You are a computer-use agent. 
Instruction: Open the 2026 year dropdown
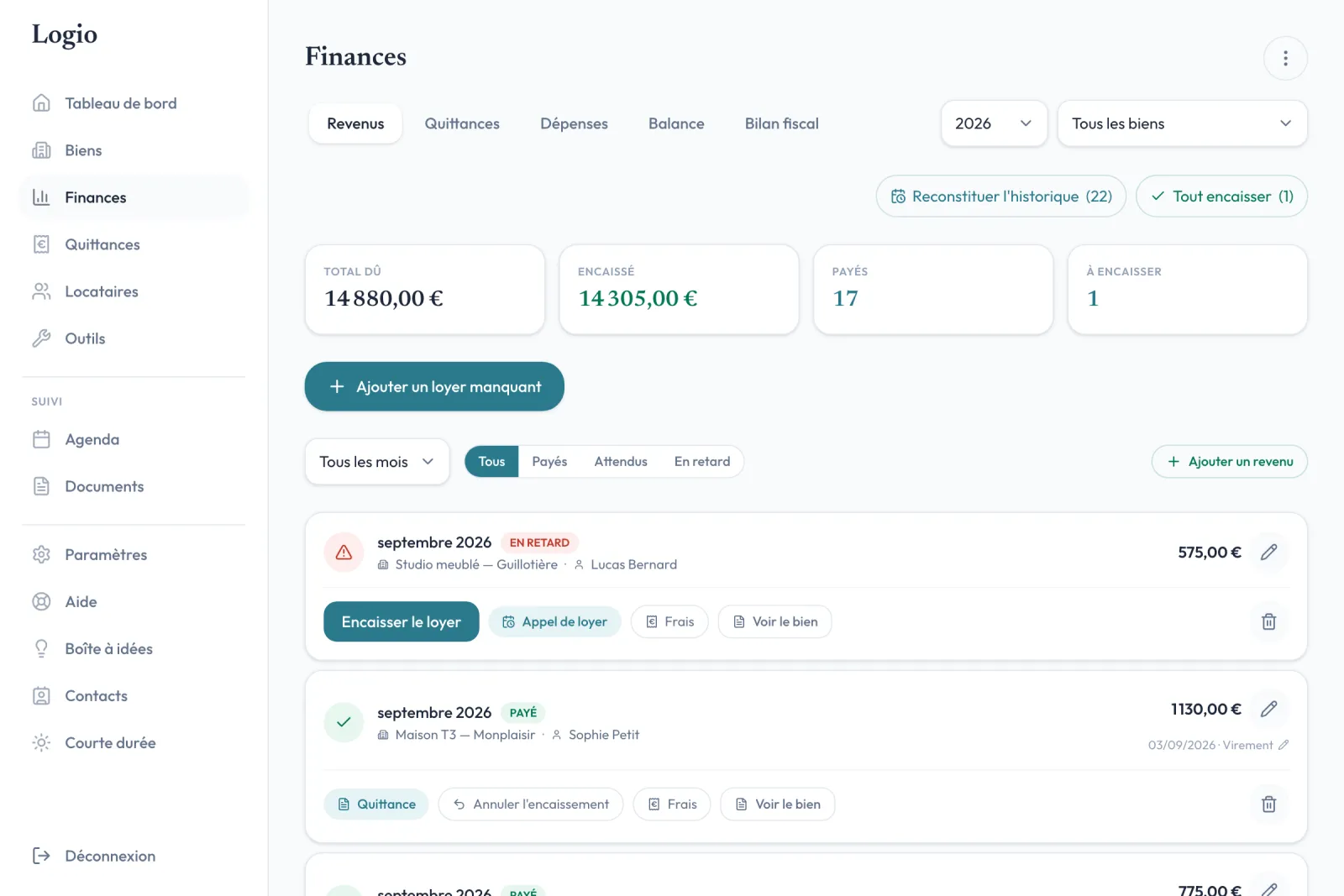(x=994, y=123)
